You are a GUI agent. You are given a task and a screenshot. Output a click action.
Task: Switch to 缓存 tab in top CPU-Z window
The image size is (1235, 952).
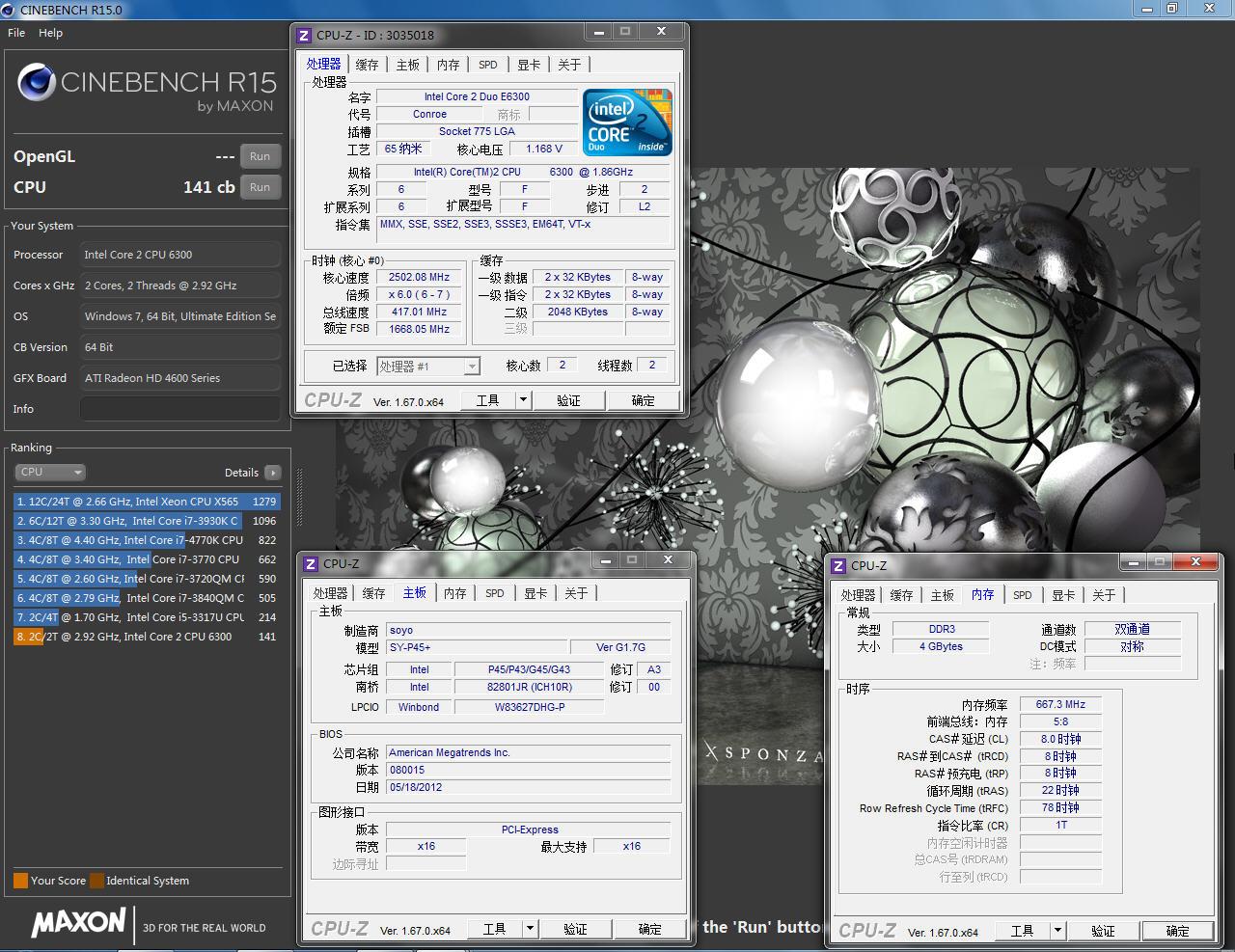tap(367, 65)
